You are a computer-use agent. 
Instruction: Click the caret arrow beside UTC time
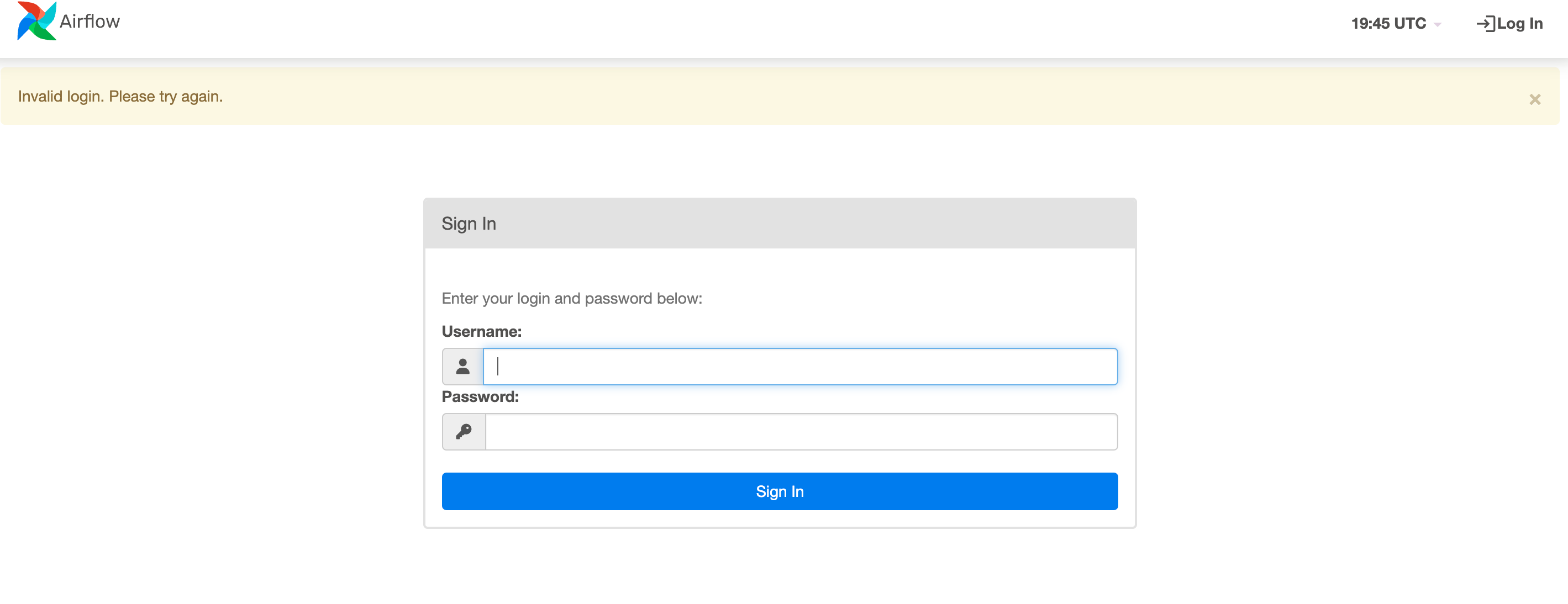1438,25
